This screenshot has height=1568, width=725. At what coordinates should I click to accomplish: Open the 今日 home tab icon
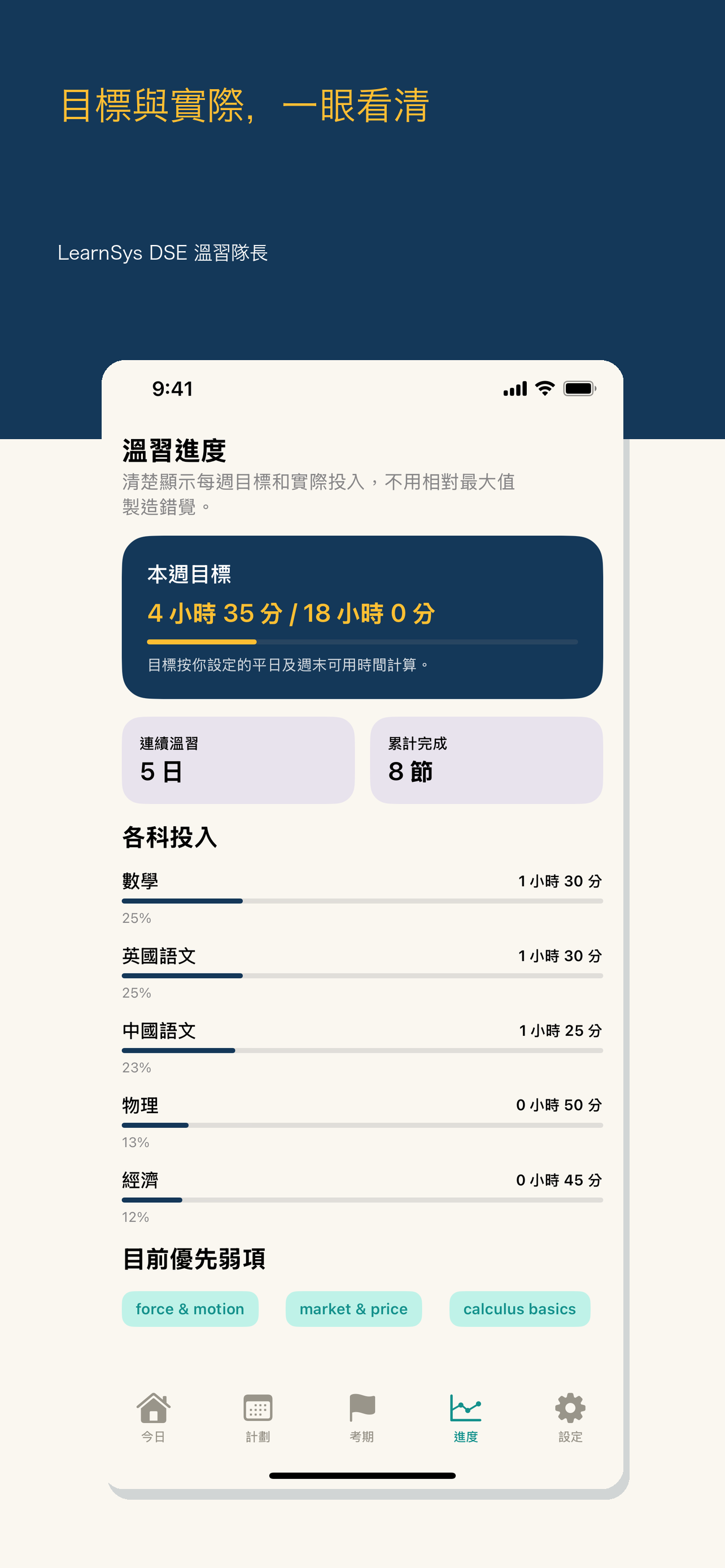click(x=154, y=1407)
